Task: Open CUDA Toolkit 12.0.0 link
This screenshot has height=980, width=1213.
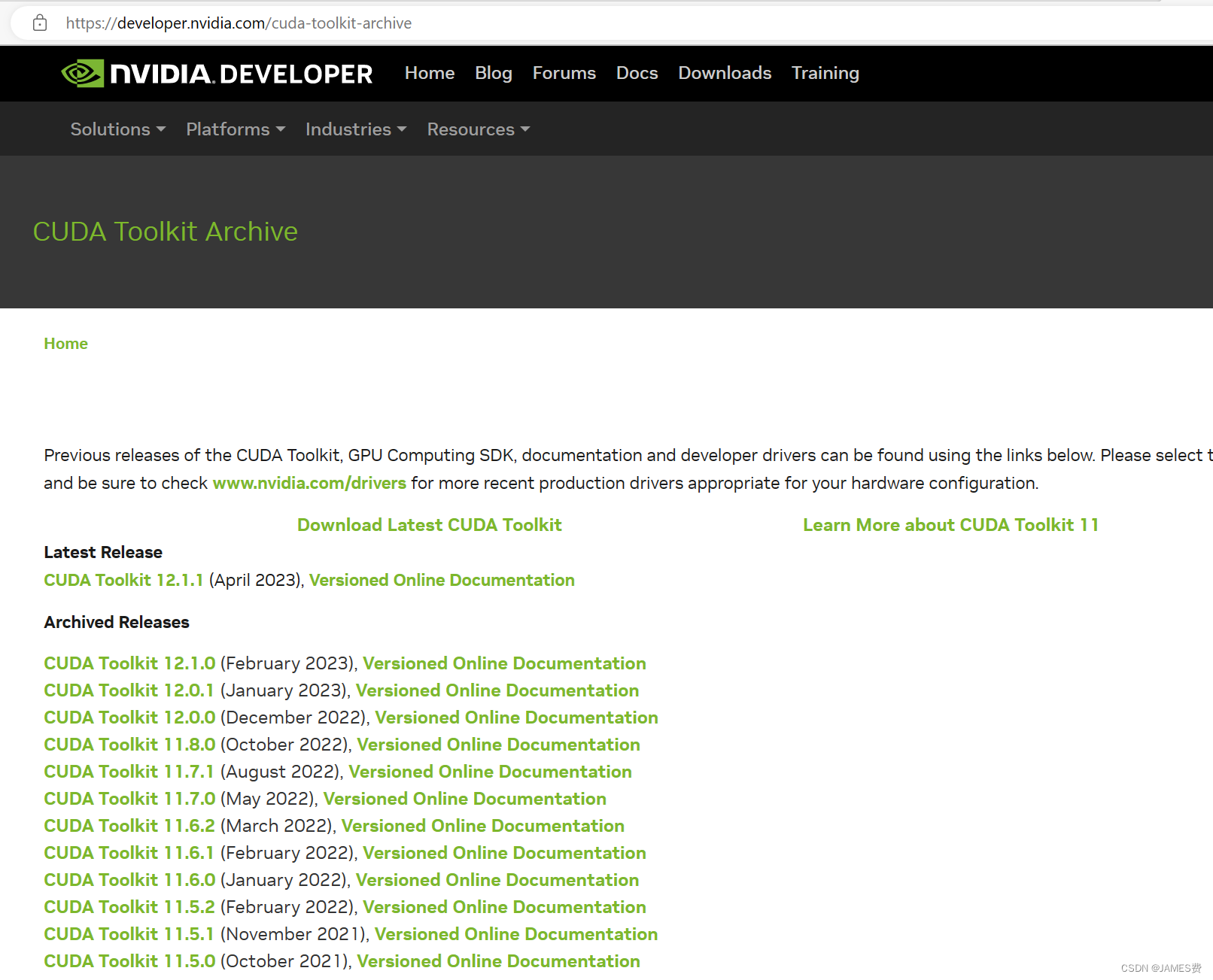Action: pos(129,718)
